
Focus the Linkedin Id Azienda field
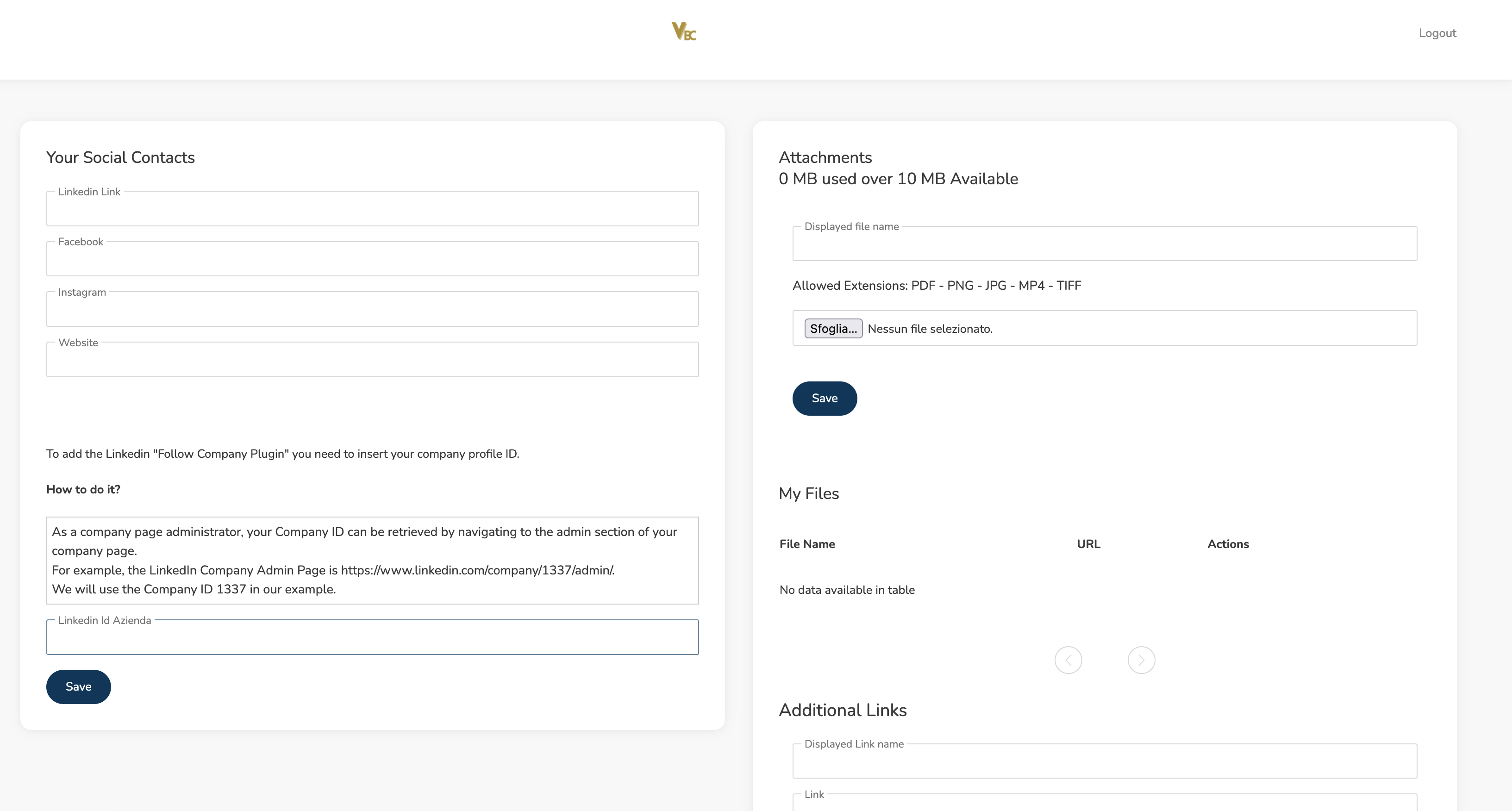[x=372, y=637]
